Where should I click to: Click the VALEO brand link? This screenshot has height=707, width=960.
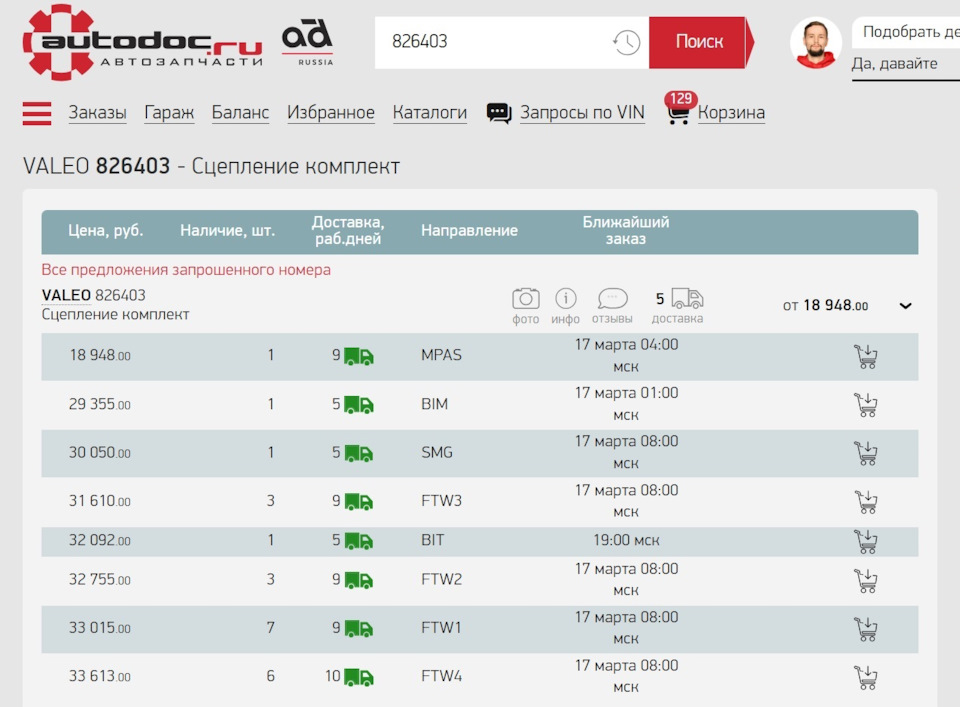66,295
